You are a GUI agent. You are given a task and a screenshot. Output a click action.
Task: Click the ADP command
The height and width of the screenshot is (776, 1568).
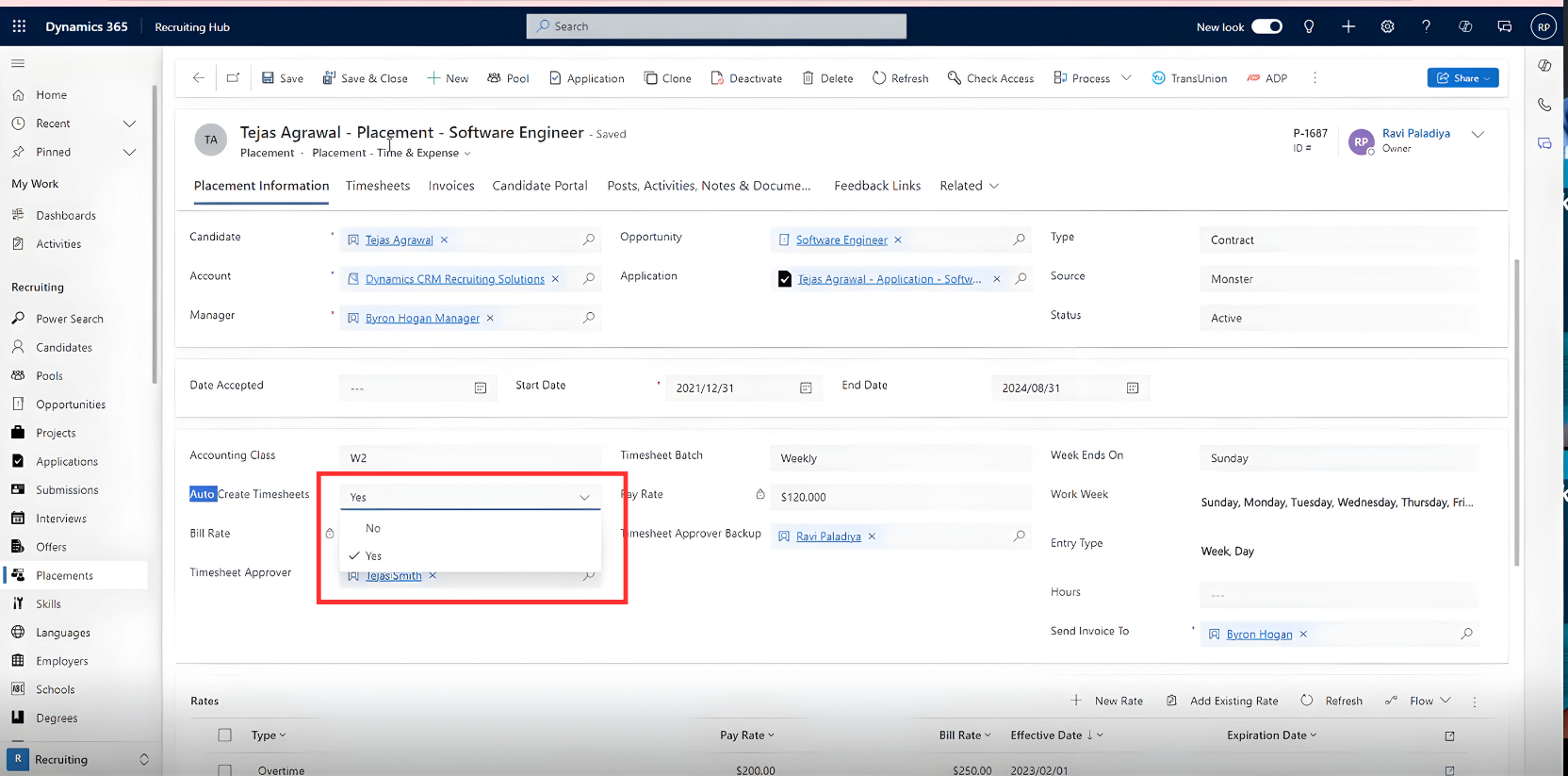(1266, 78)
